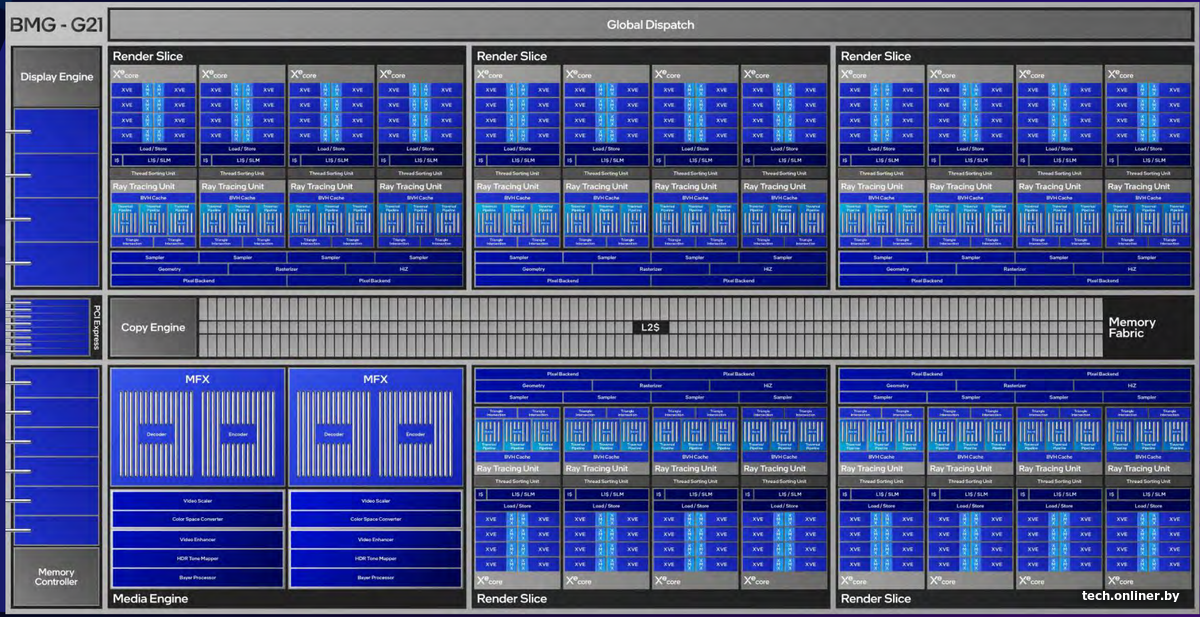Click the top-right Render Slice label
Viewport: 1200px width, 617px height.
[x=876, y=56]
